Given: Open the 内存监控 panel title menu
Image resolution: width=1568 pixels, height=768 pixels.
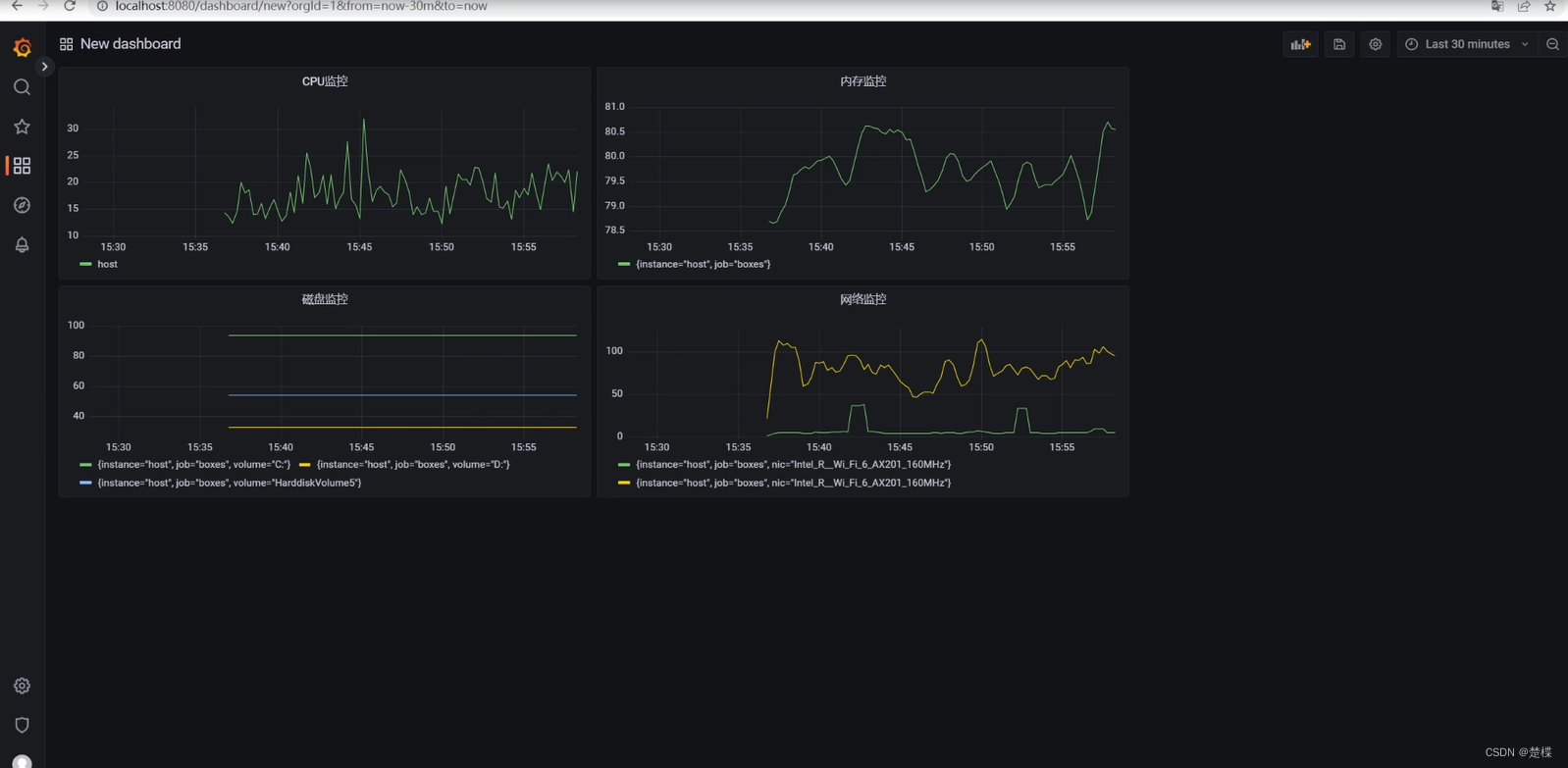Looking at the screenshot, I should (x=863, y=81).
